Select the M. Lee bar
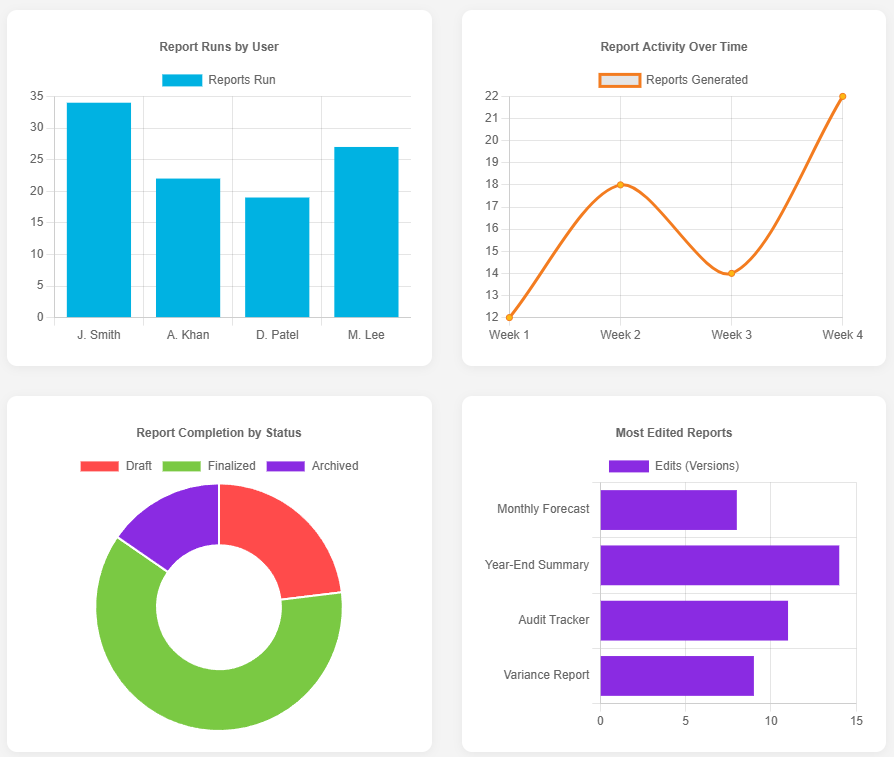The height and width of the screenshot is (757, 894). [x=366, y=232]
